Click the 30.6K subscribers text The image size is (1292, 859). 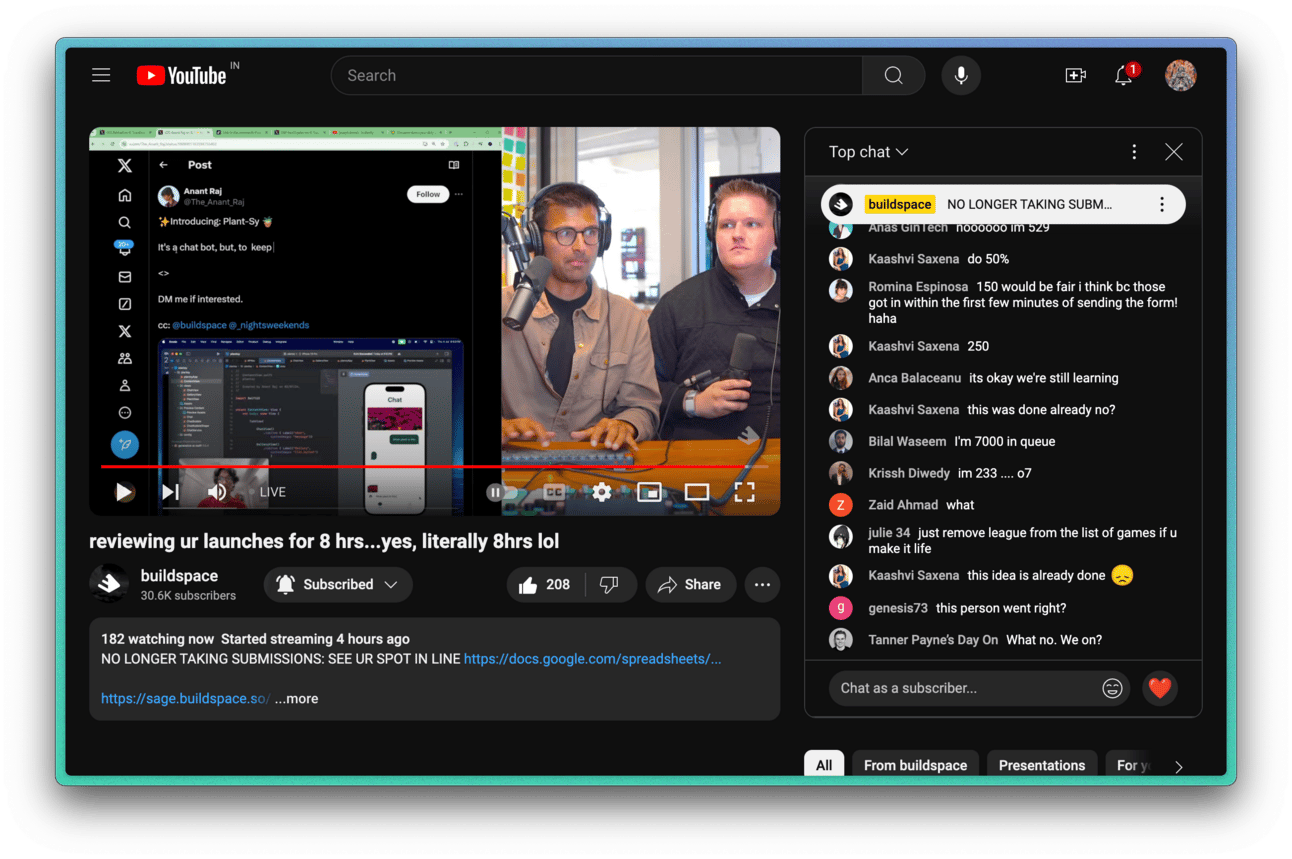(188, 595)
